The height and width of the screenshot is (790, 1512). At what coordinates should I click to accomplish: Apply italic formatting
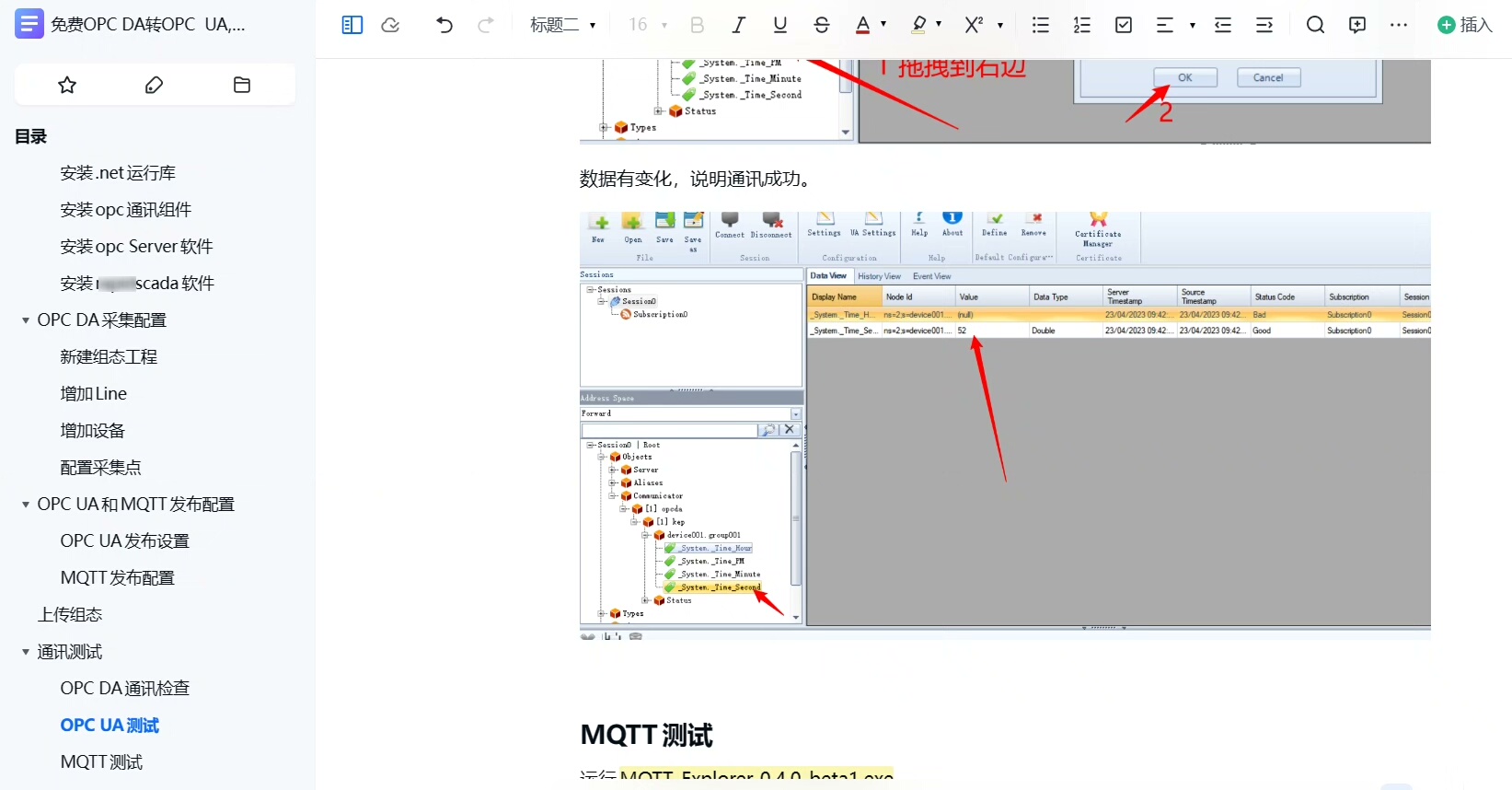click(738, 25)
